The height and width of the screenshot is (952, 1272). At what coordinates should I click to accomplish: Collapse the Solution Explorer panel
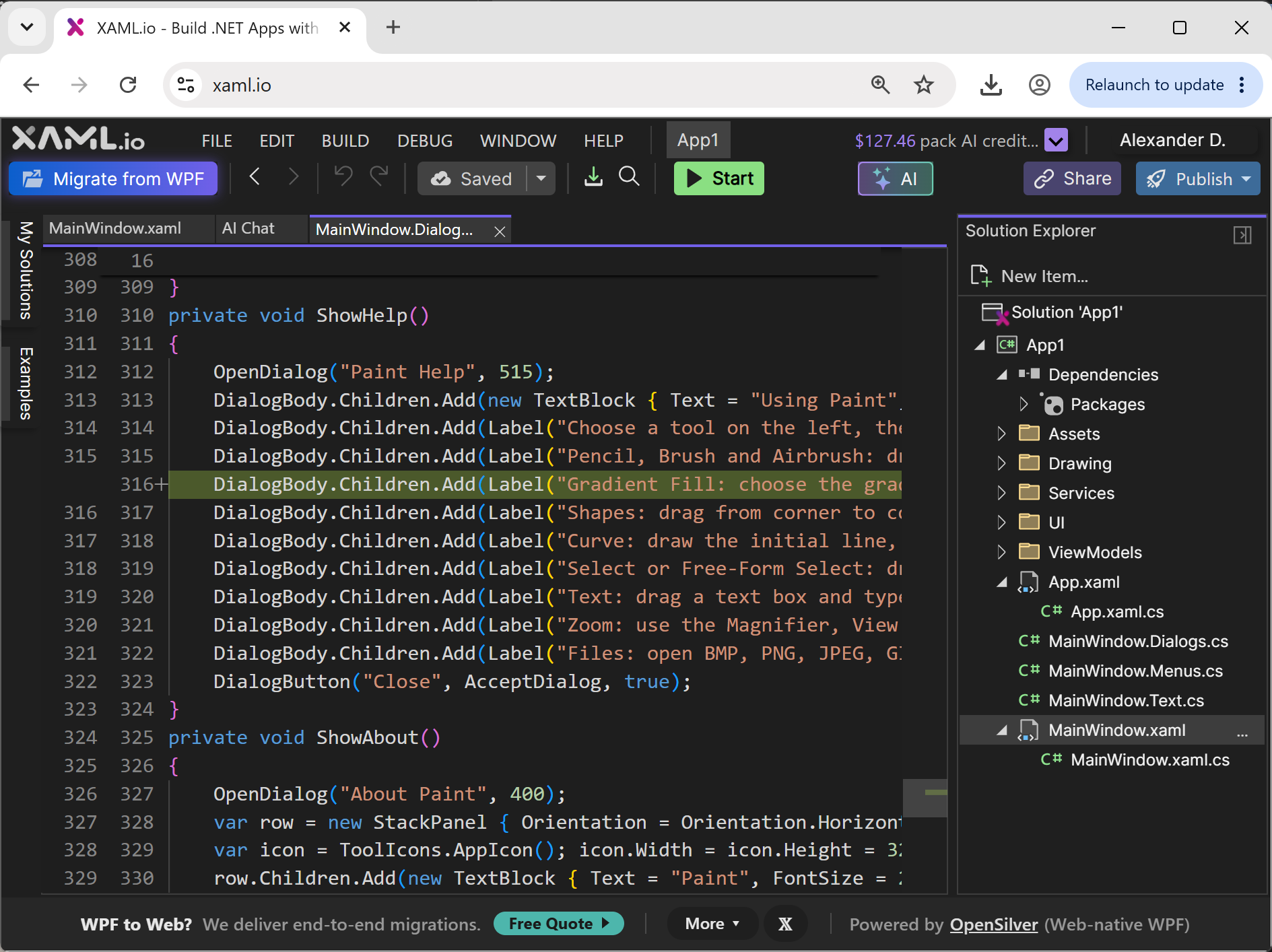(1242, 235)
